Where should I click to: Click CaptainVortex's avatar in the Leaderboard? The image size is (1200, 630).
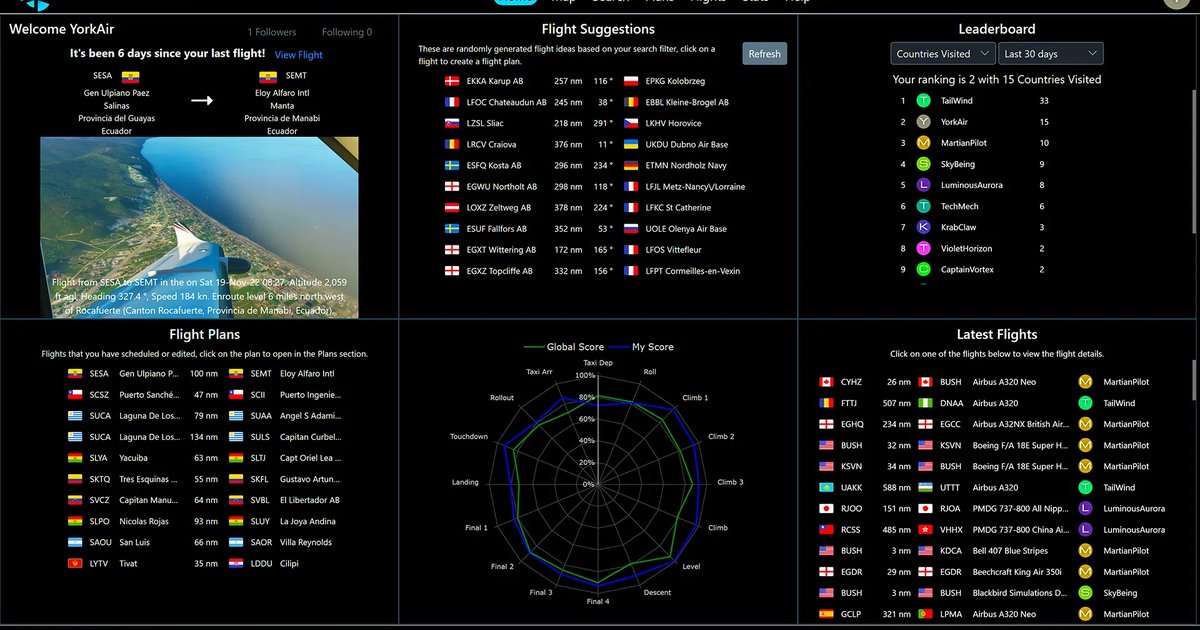(x=924, y=269)
